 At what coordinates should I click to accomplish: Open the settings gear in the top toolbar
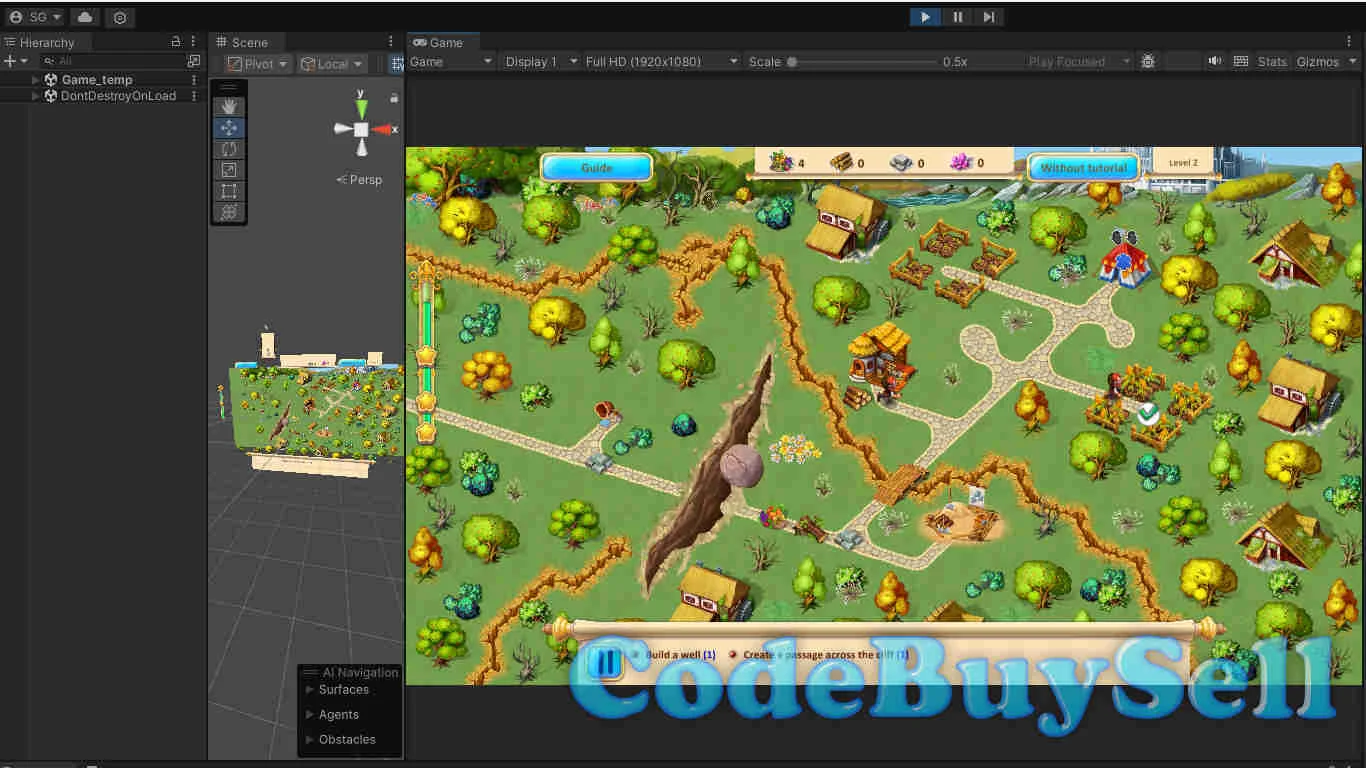pos(120,17)
